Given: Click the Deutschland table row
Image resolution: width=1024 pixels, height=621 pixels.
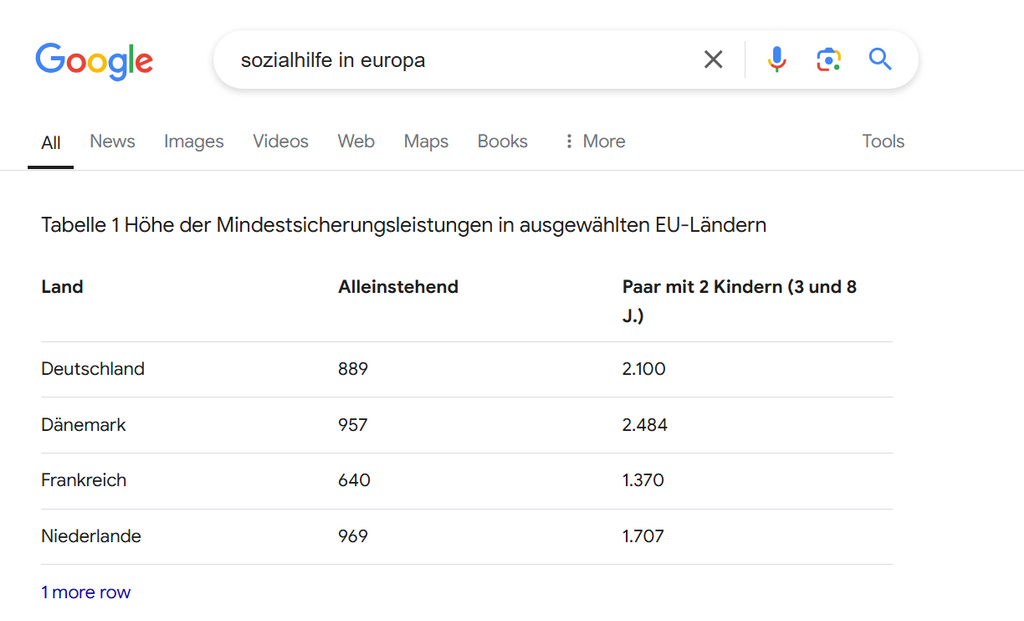Looking at the screenshot, I should [466, 369].
